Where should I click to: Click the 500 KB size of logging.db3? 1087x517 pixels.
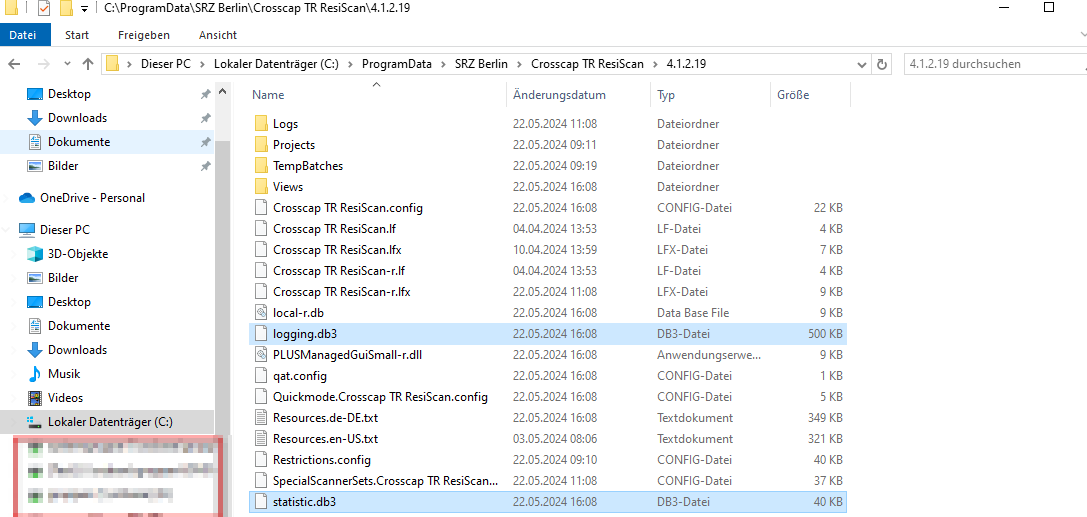coord(825,333)
